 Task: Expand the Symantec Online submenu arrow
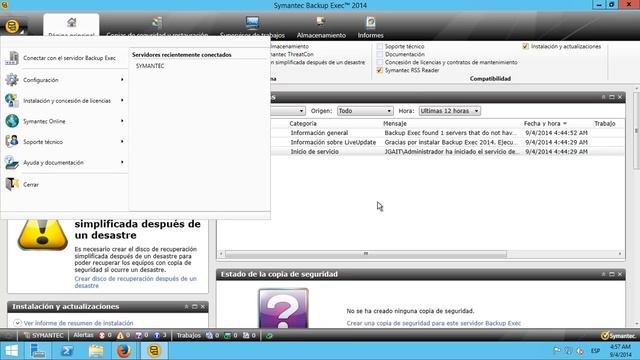pos(122,121)
